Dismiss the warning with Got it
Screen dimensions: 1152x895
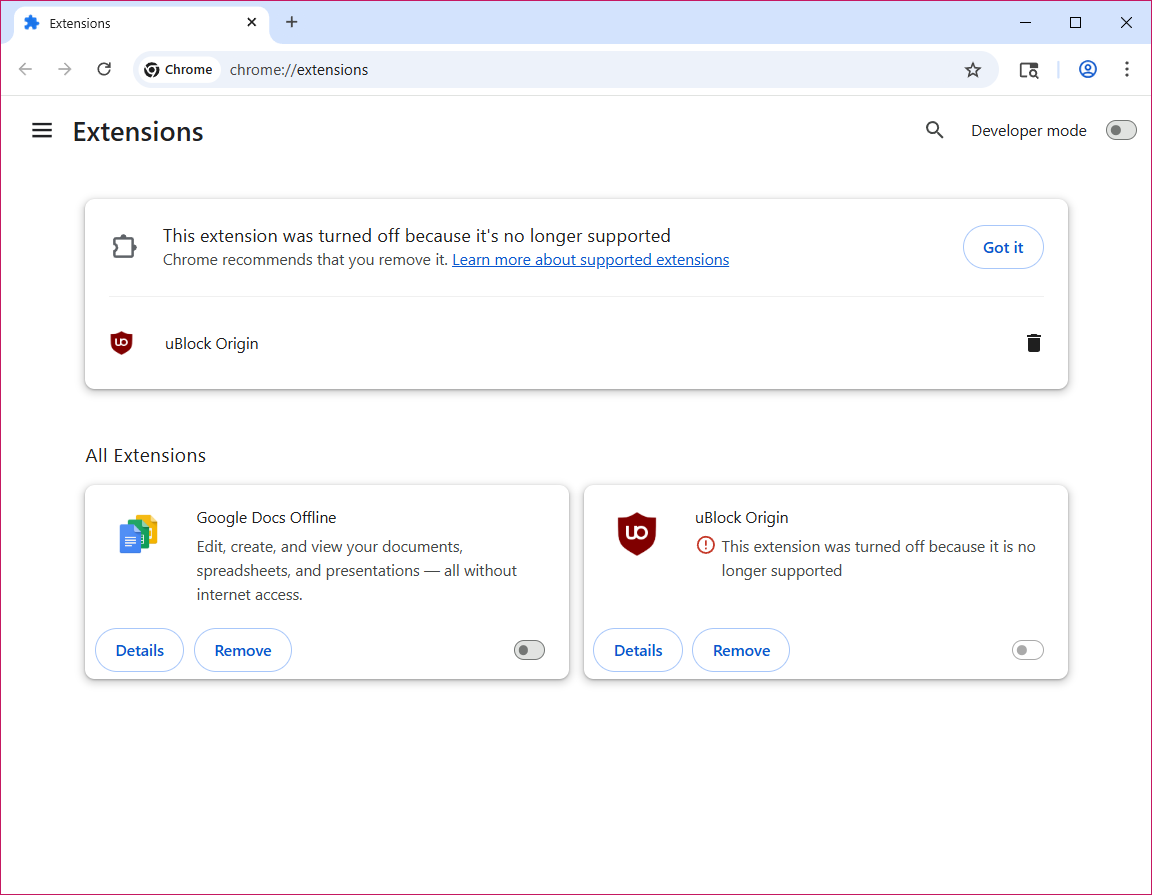coord(1003,248)
